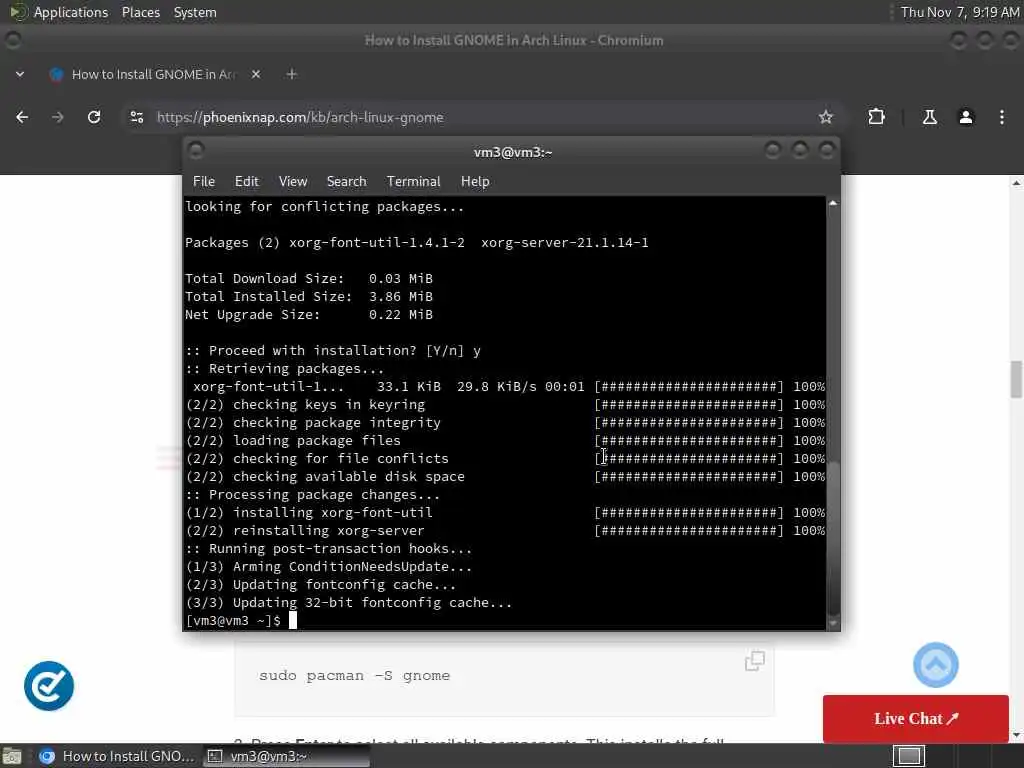Open the terminal Search menu
This screenshot has height=768, width=1024.
point(346,181)
